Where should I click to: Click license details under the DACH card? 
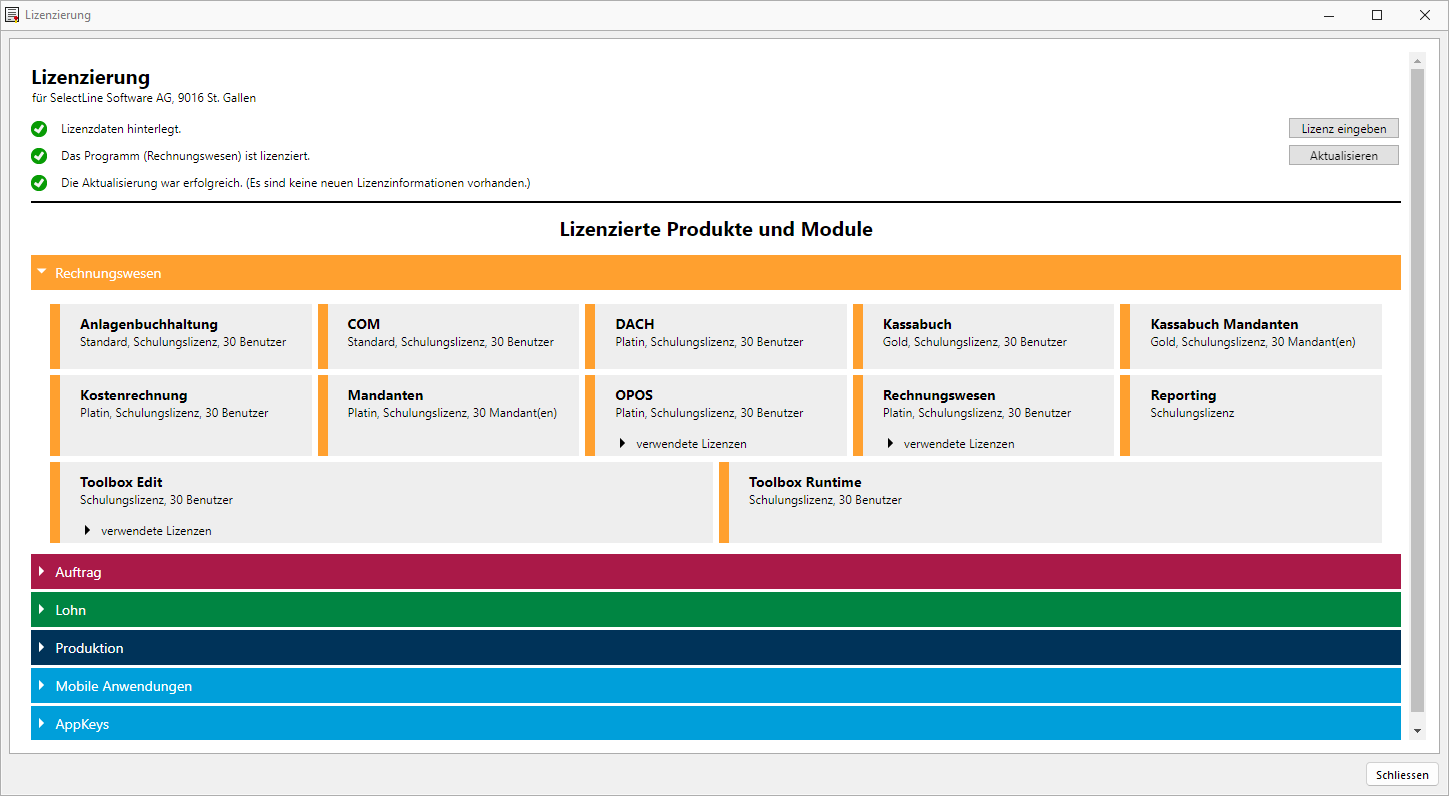(709, 342)
